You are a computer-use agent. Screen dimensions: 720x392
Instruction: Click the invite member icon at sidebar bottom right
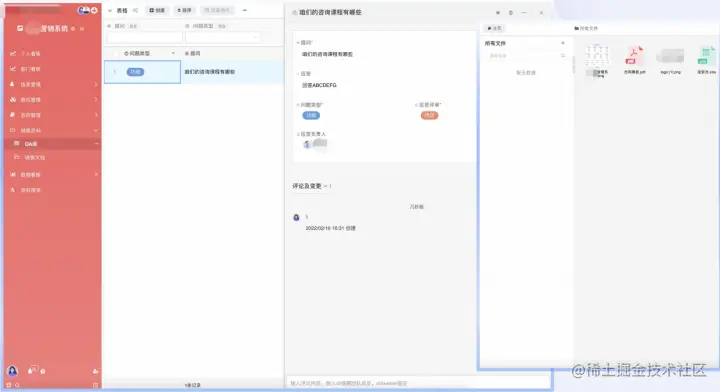96,371
